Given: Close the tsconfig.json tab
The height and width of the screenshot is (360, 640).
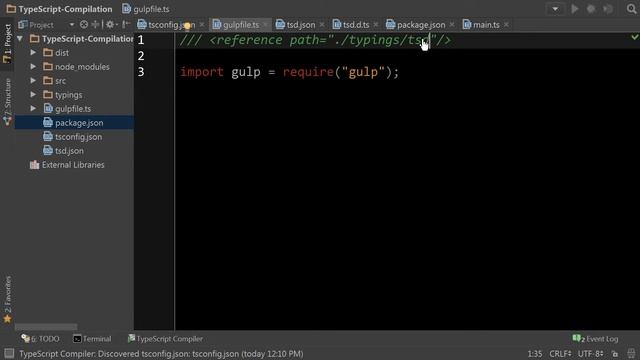Looking at the screenshot, I should point(202,25).
